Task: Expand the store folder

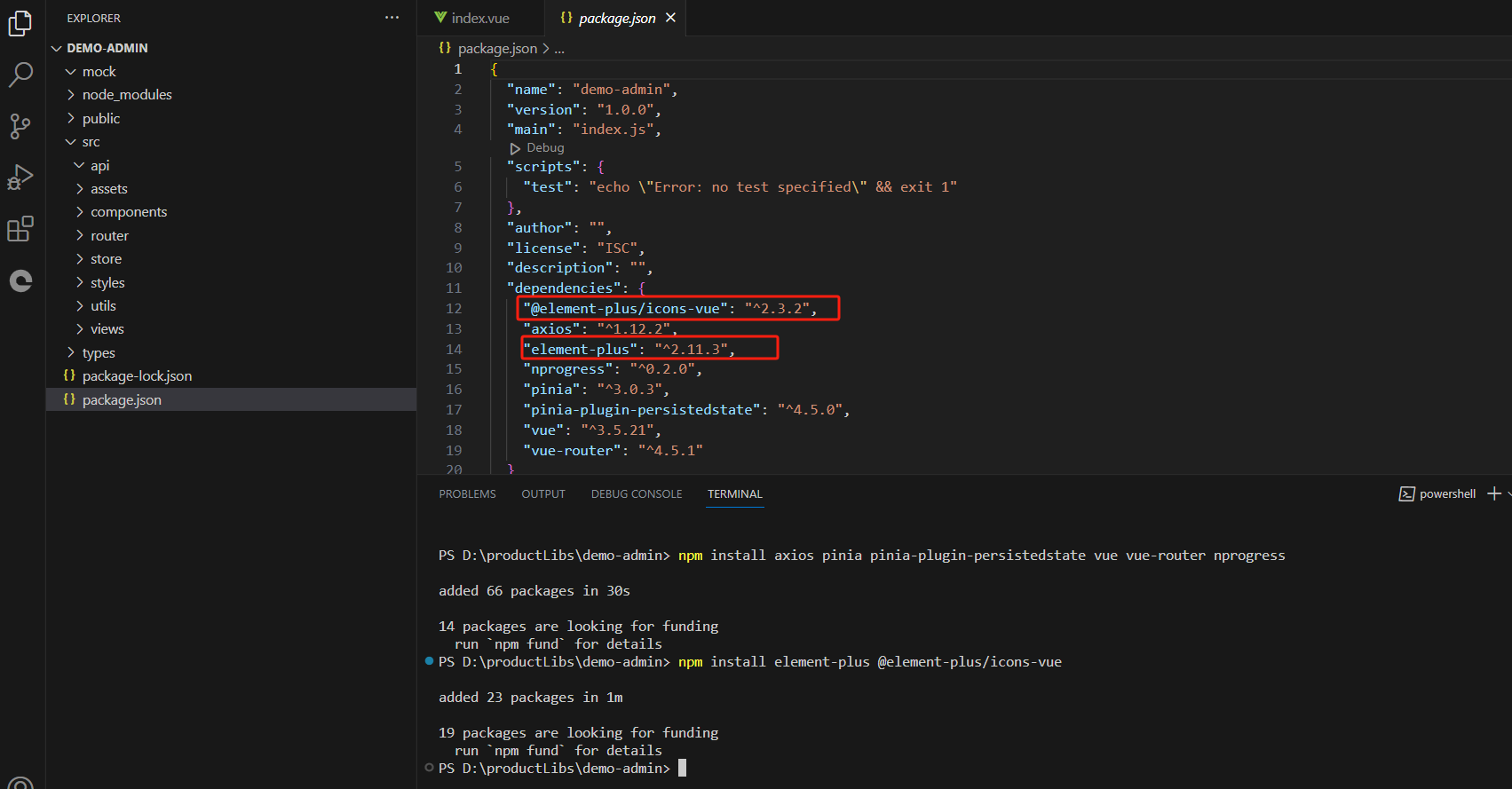Action: [79, 258]
